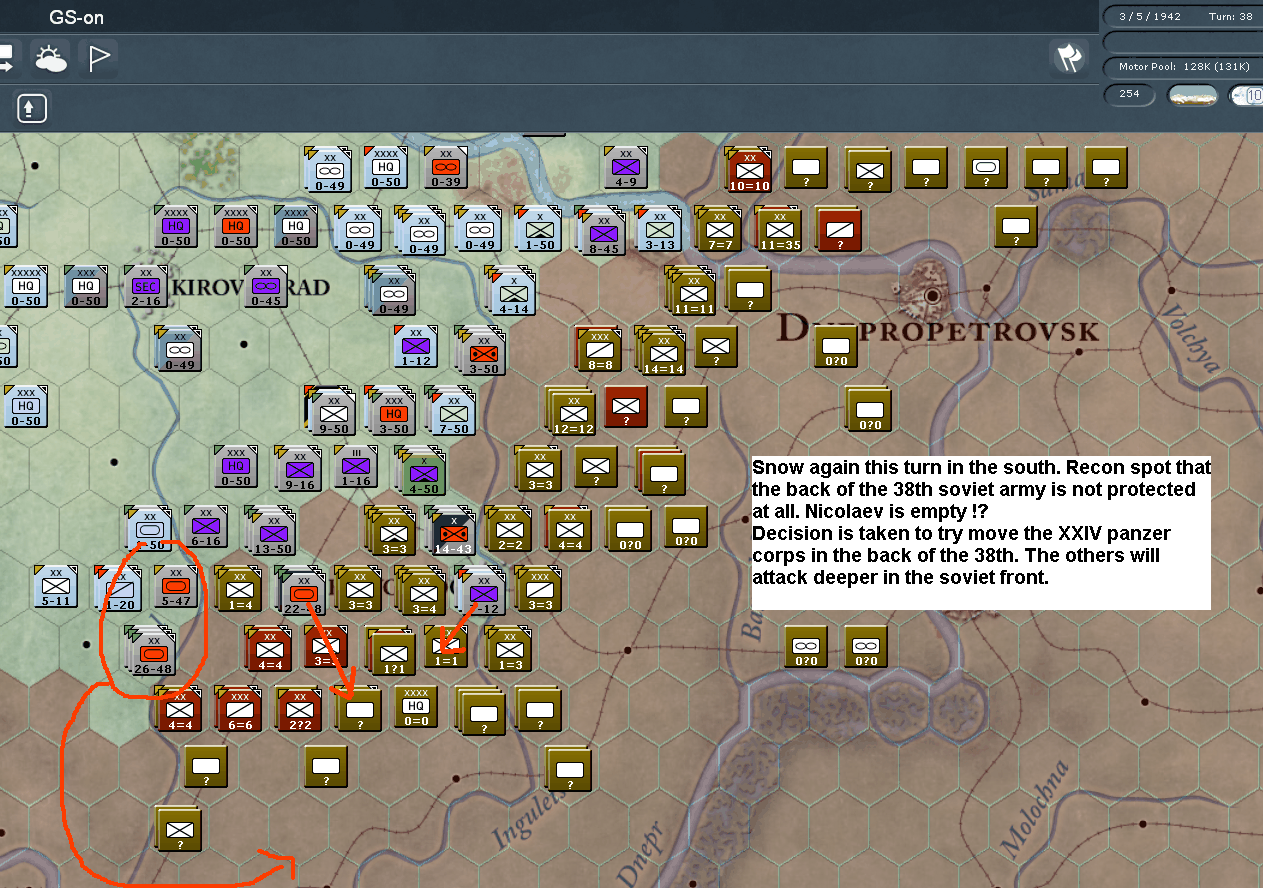1263x888 pixels.
Task: Select the purple regiment 1-16
Action: [356, 468]
